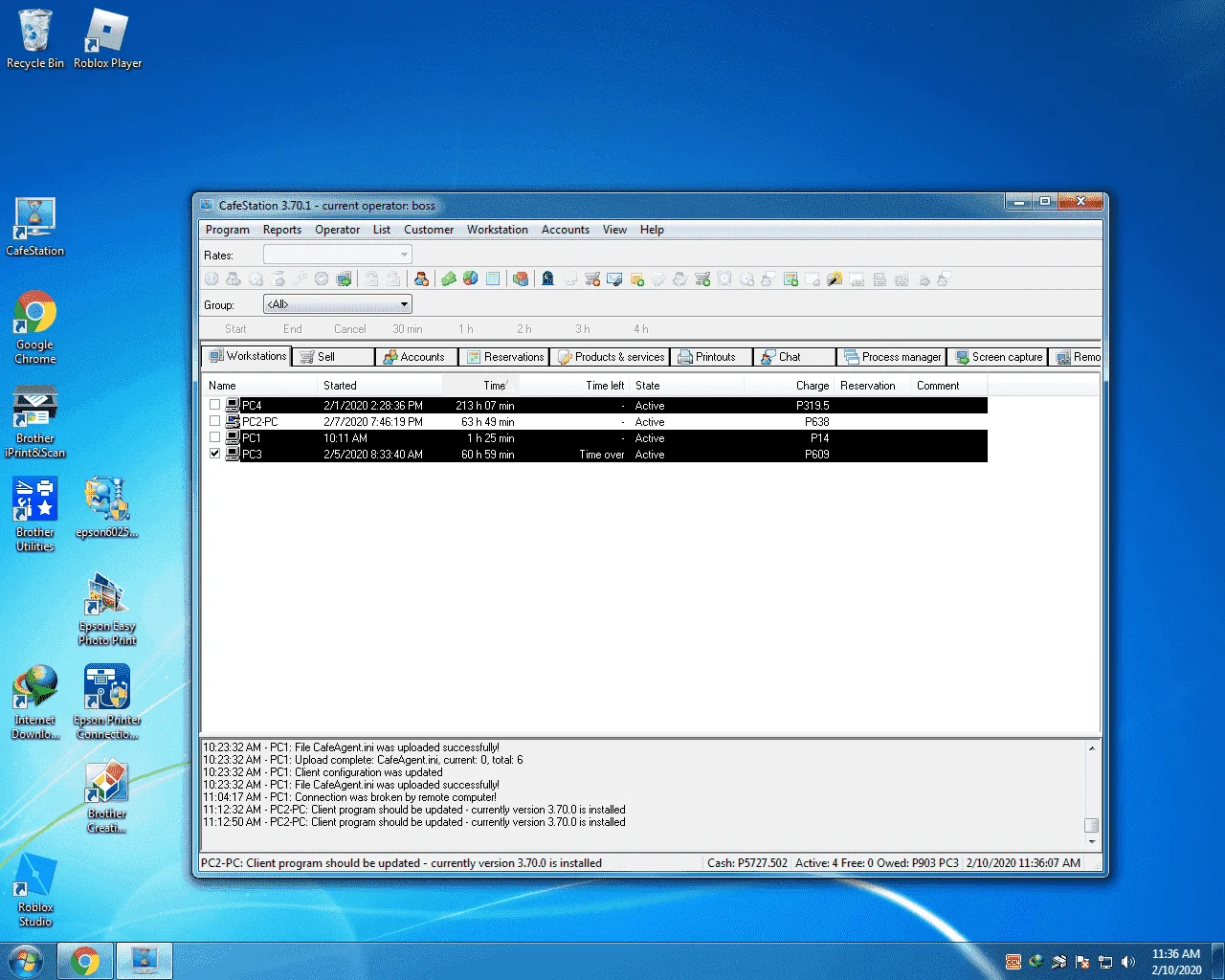Open the Accounts menu in the menu bar

[x=566, y=230]
